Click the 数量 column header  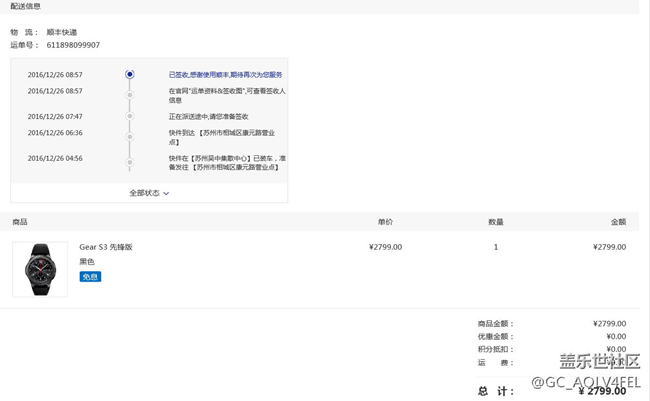(496, 222)
